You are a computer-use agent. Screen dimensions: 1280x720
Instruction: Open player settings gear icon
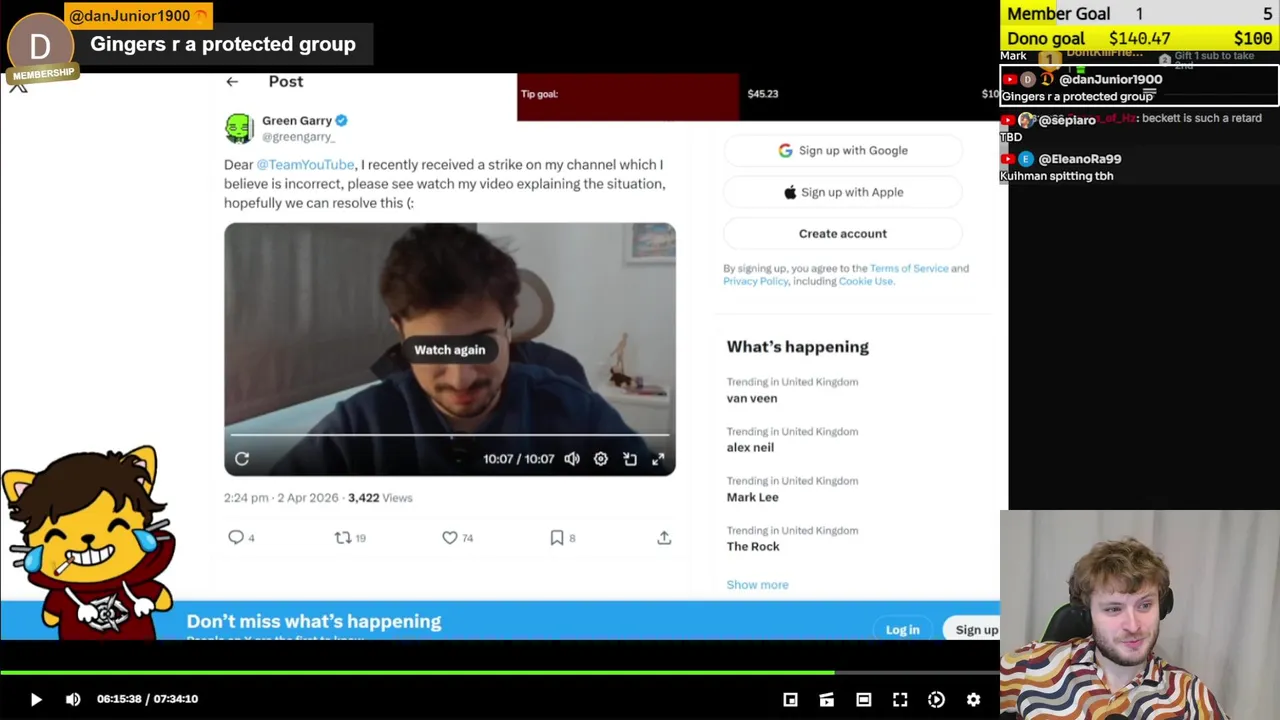973,700
